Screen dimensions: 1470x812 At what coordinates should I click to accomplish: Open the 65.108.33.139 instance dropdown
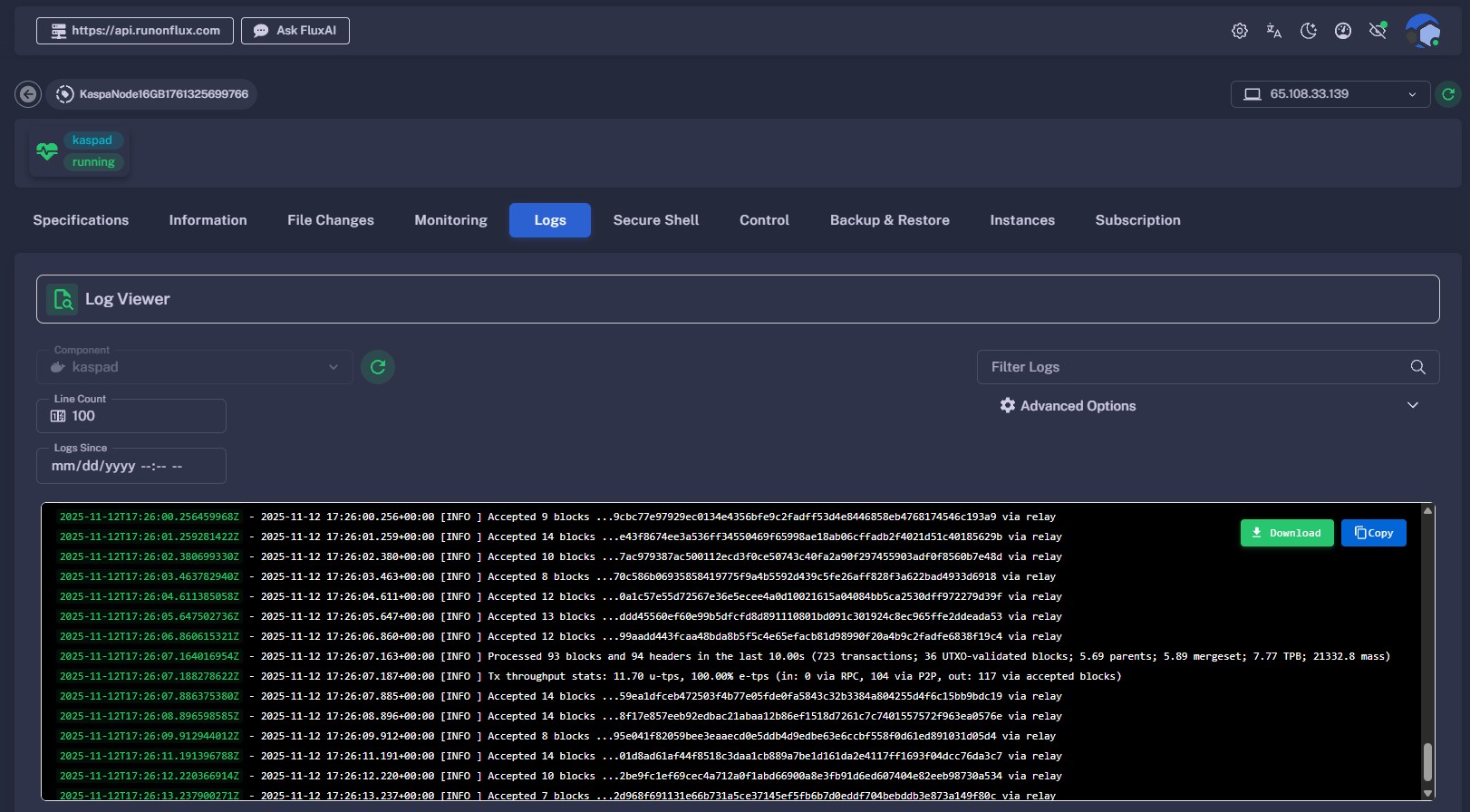pos(1329,94)
